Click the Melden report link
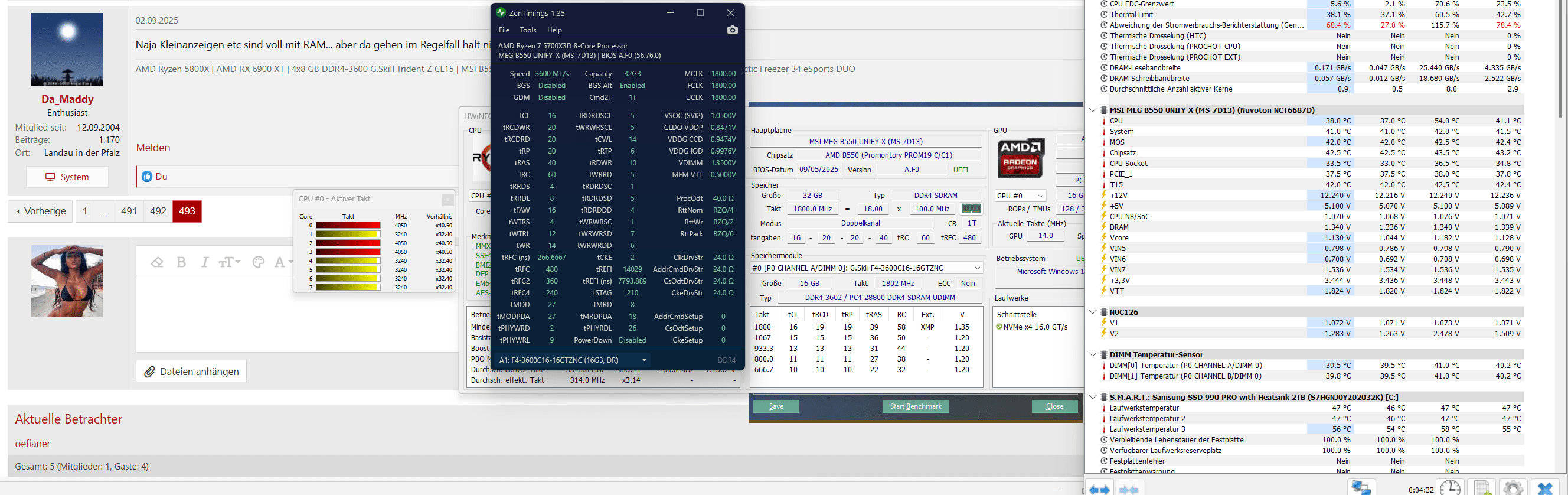This screenshot has height=495, width=1568. click(x=153, y=147)
